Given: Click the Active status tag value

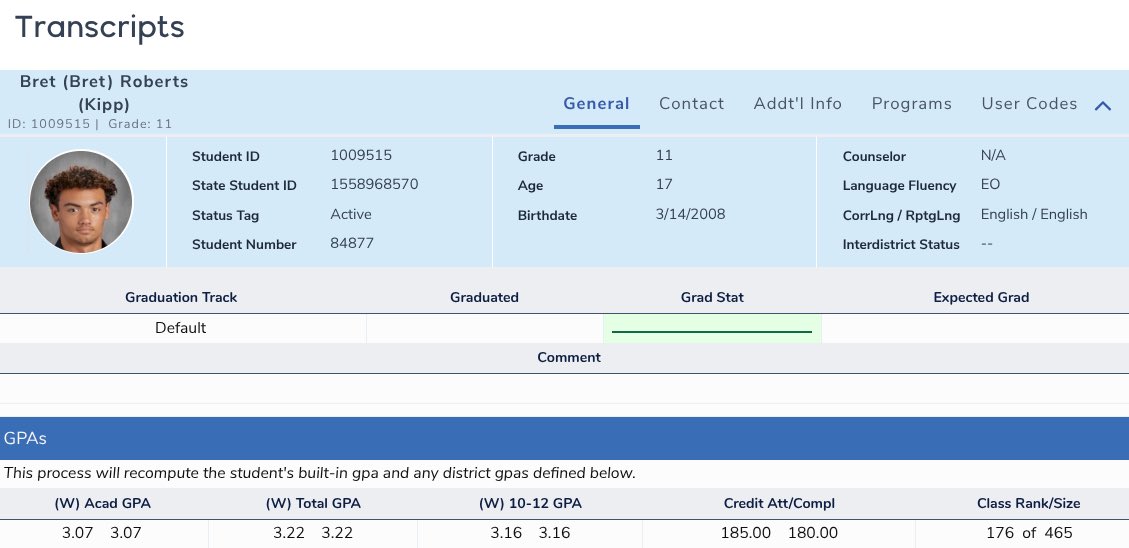Looking at the screenshot, I should point(351,214).
